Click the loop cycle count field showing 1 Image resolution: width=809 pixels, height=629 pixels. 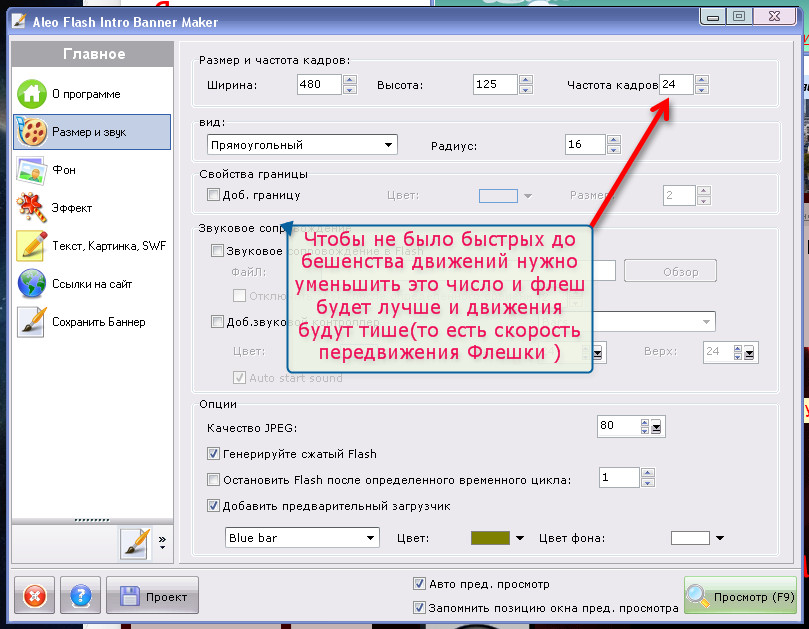point(619,477)
